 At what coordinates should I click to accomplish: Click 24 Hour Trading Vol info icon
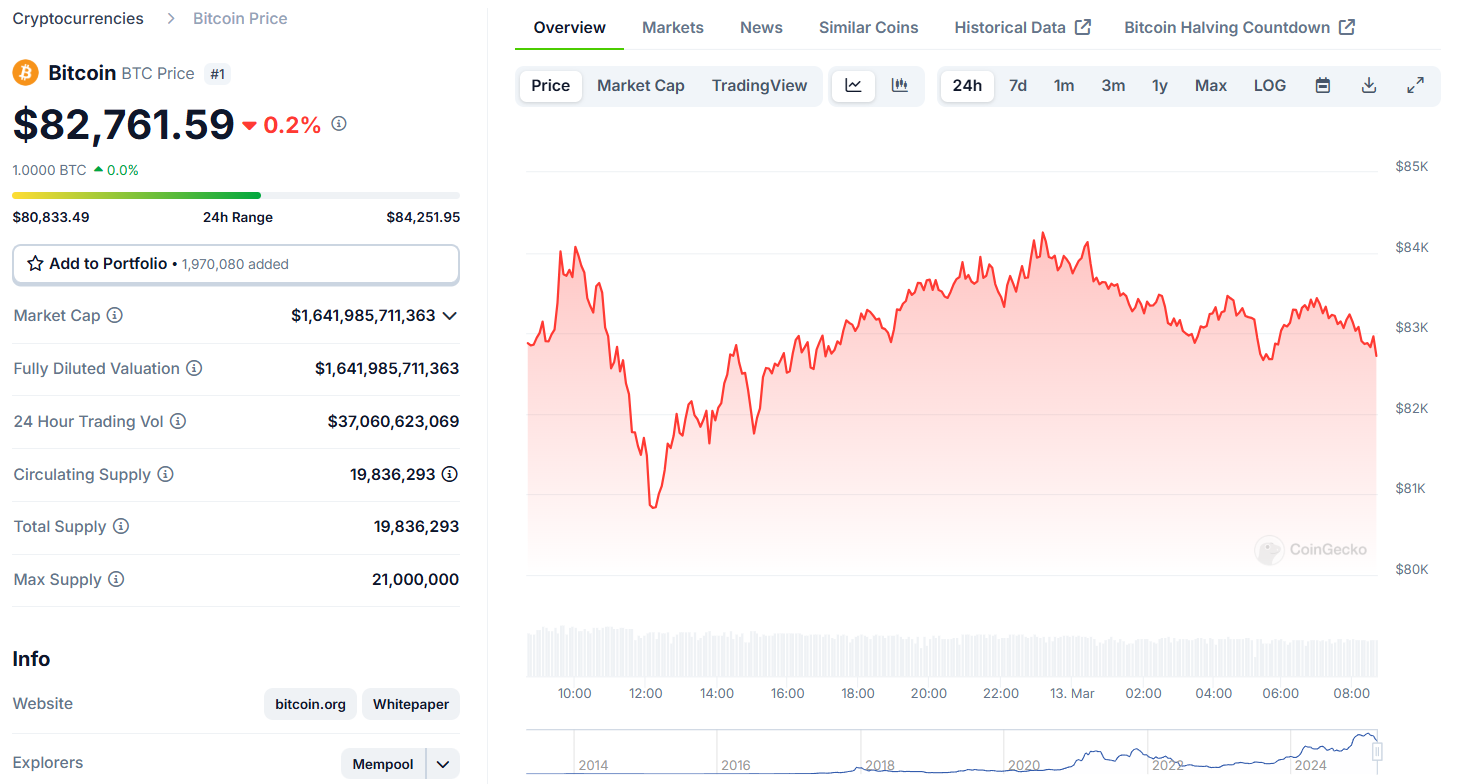pyautogui.click(x=178, y=421)
